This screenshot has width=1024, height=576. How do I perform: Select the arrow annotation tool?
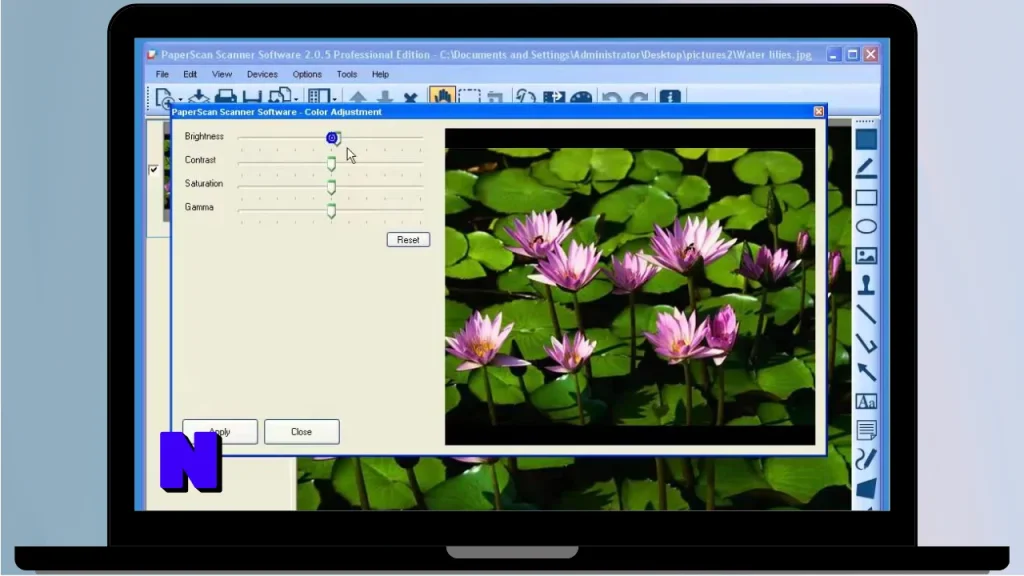866,372
